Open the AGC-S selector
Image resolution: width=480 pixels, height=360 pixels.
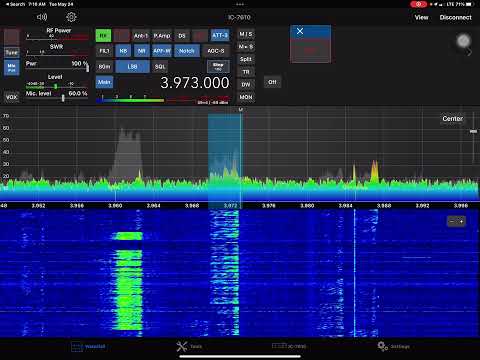[x=216, y=51]
